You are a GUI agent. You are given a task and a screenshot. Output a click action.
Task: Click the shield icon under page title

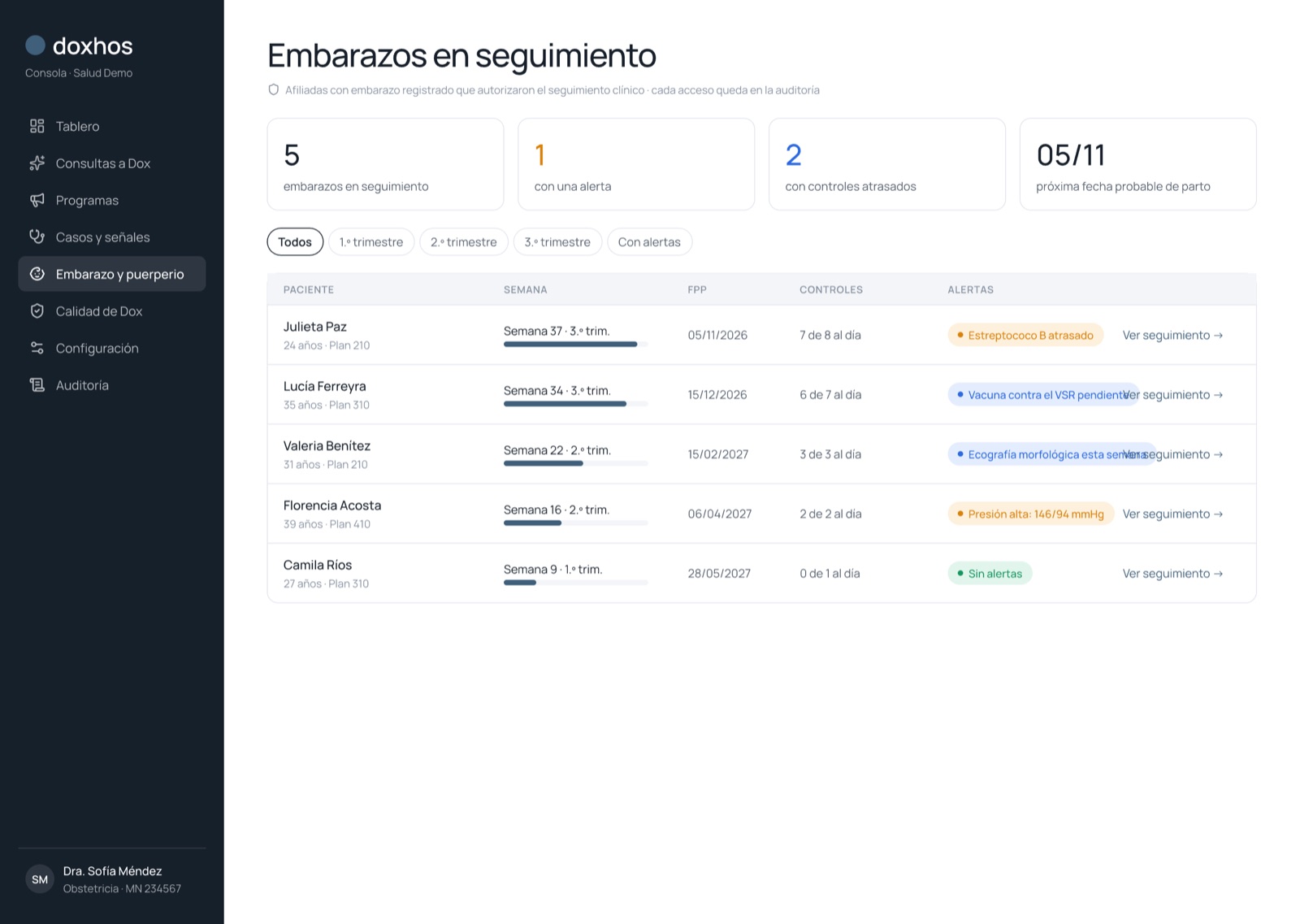coord(274,90)
